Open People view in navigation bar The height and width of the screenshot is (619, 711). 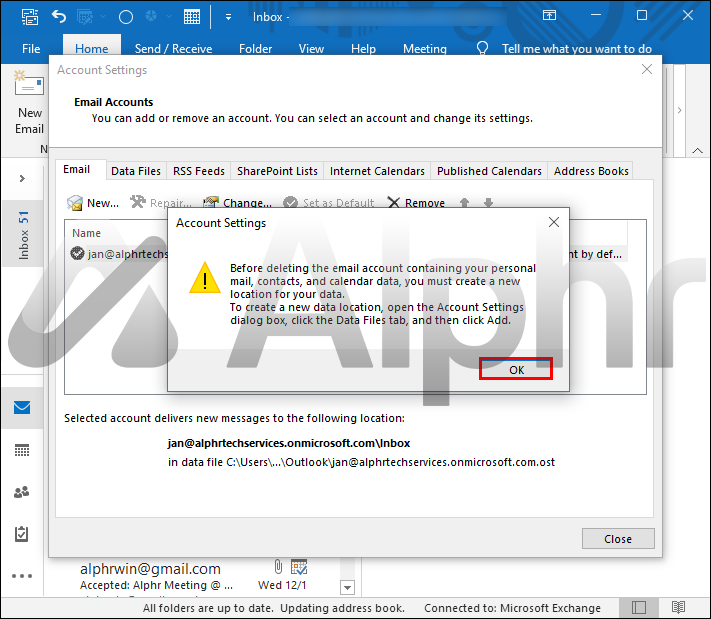click(x=22, y=492)
